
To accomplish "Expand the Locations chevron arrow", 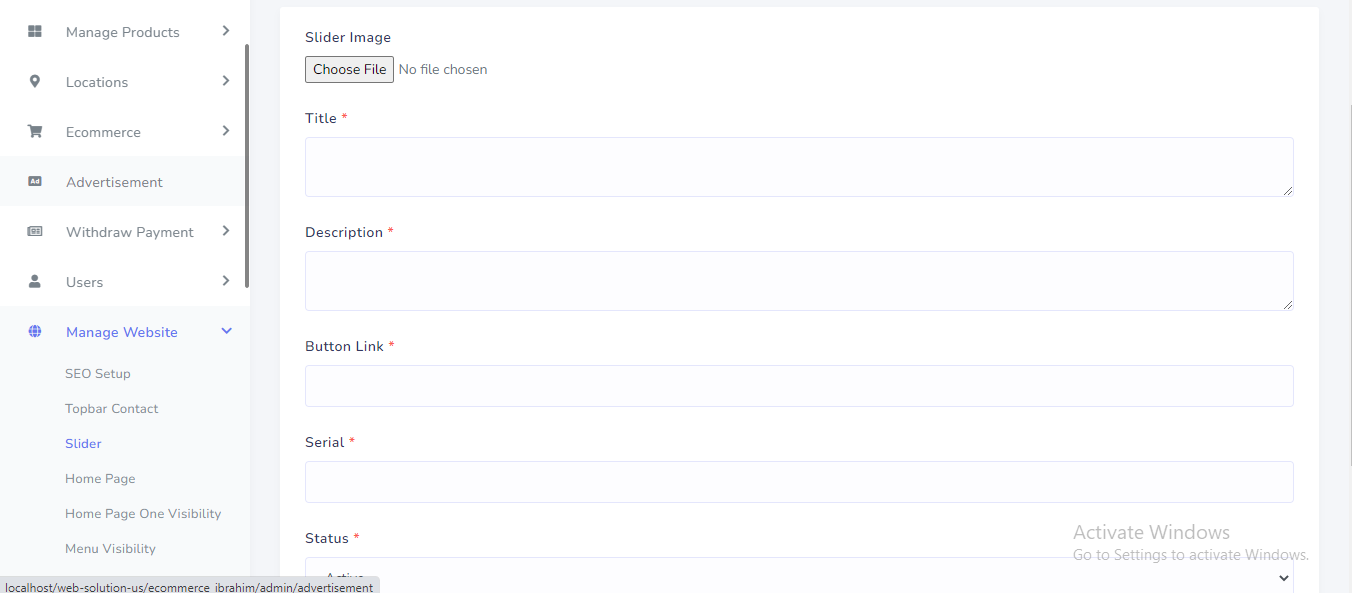I will pyautogui.click(x=226, y=81).
